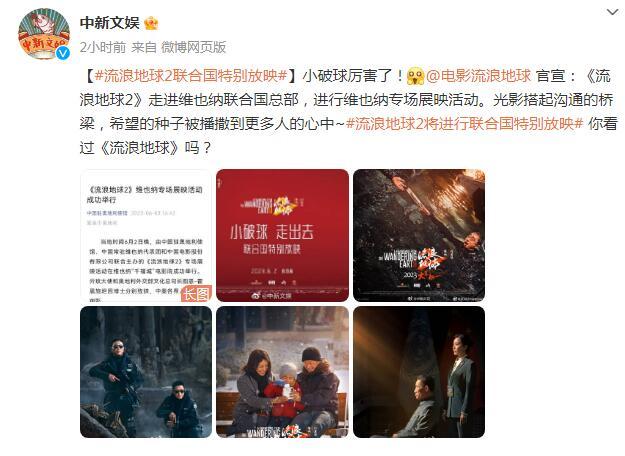The width and height of the screenshot is (625, 456).
Task: Click the @中新文娱 watermark on red poster
Action: (271, 295)
